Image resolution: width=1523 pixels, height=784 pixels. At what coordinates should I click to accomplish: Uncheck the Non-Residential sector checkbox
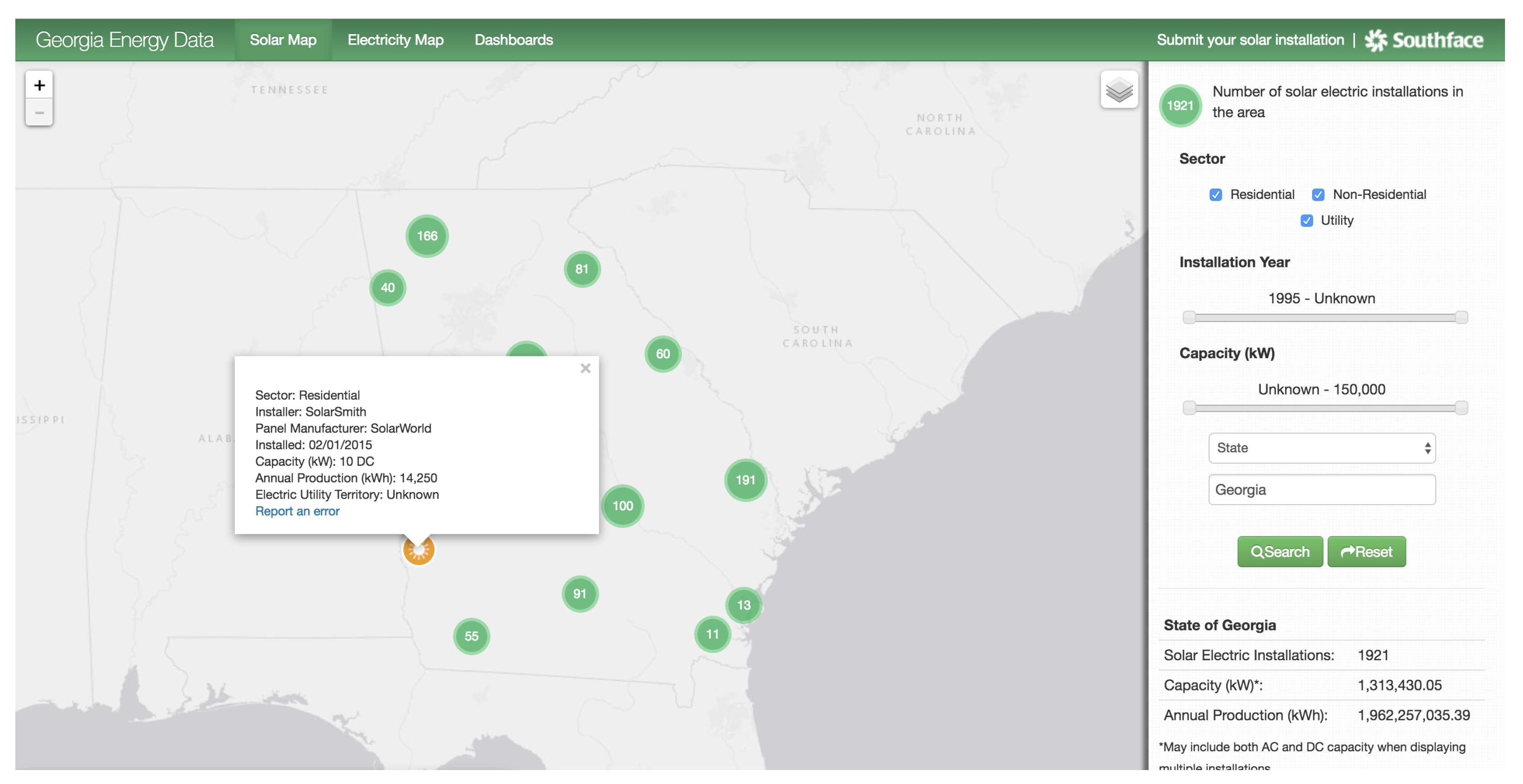1318,195
